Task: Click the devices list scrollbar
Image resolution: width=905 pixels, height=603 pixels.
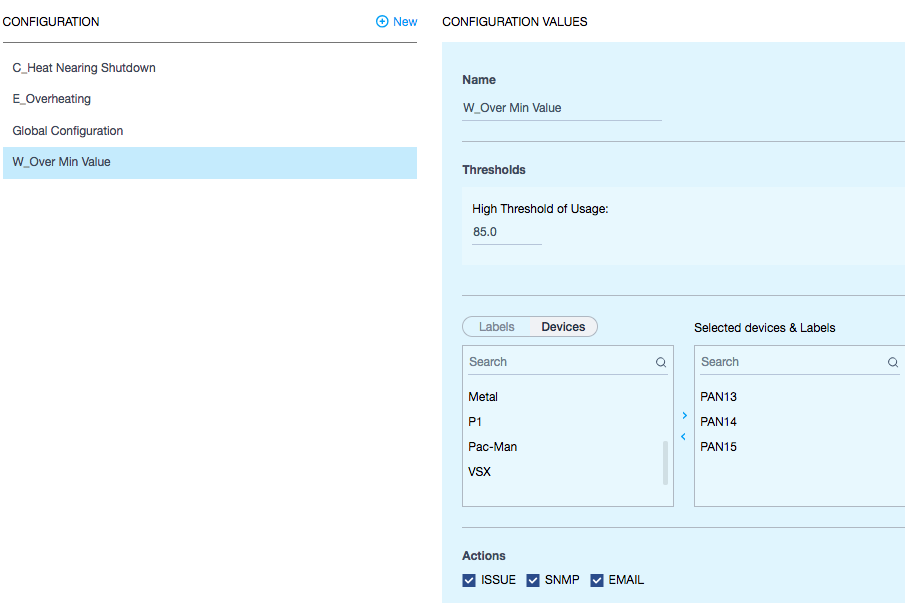Action: (x=665, y=461)
